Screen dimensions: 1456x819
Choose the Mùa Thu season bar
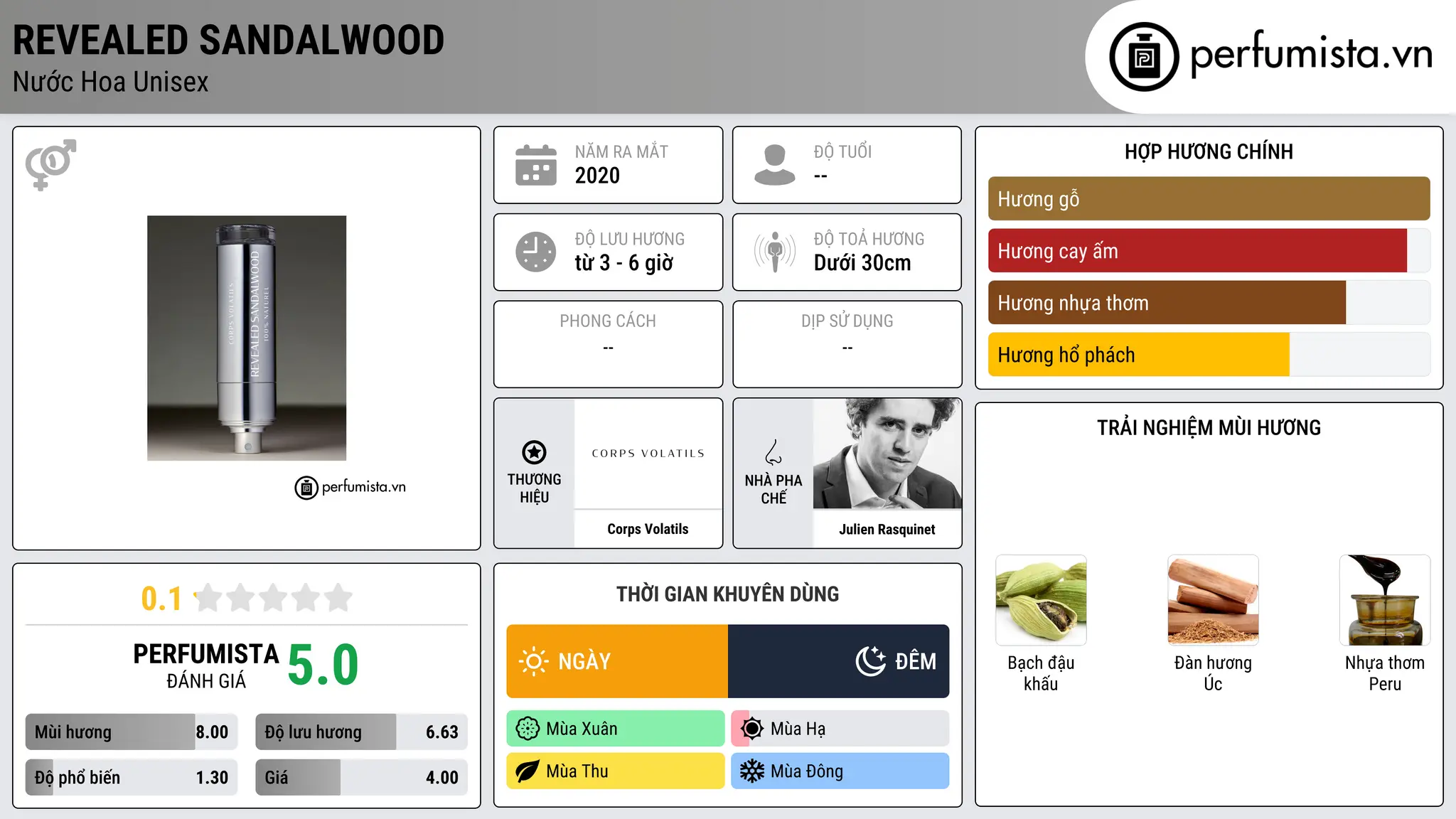pyautogui.click(x=616, y=771)
